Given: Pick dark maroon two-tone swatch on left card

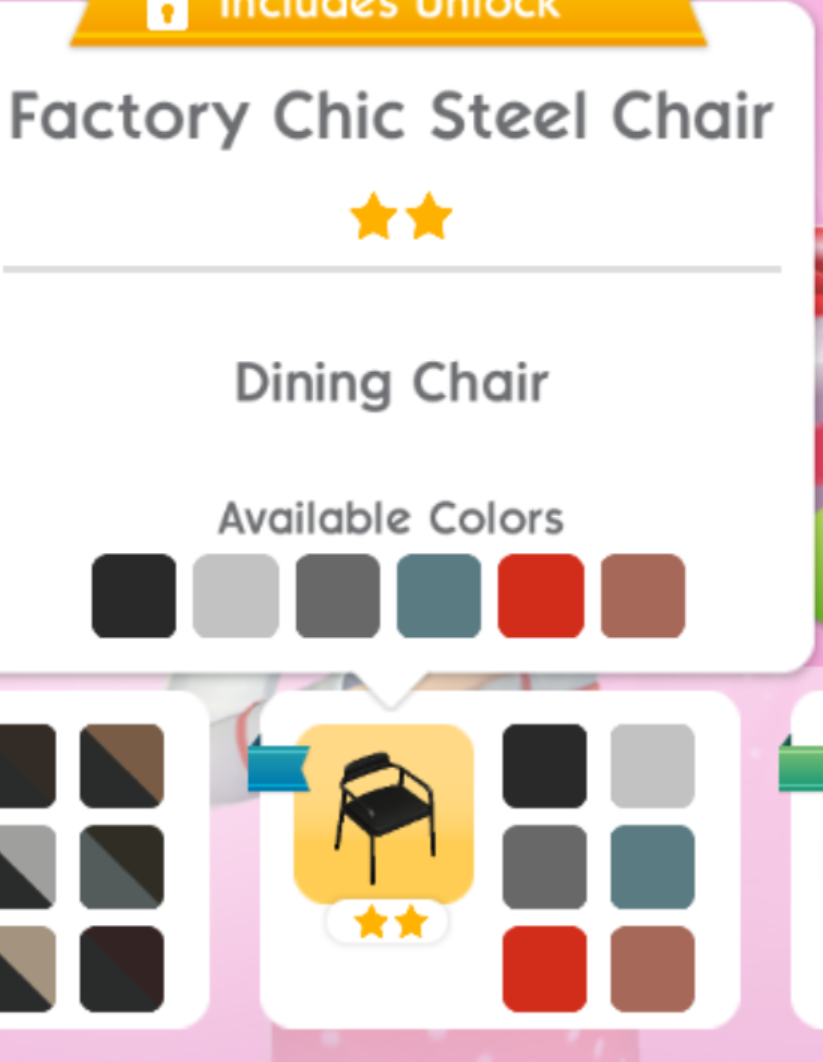Looking at the screenshot, I should (122, 969).
